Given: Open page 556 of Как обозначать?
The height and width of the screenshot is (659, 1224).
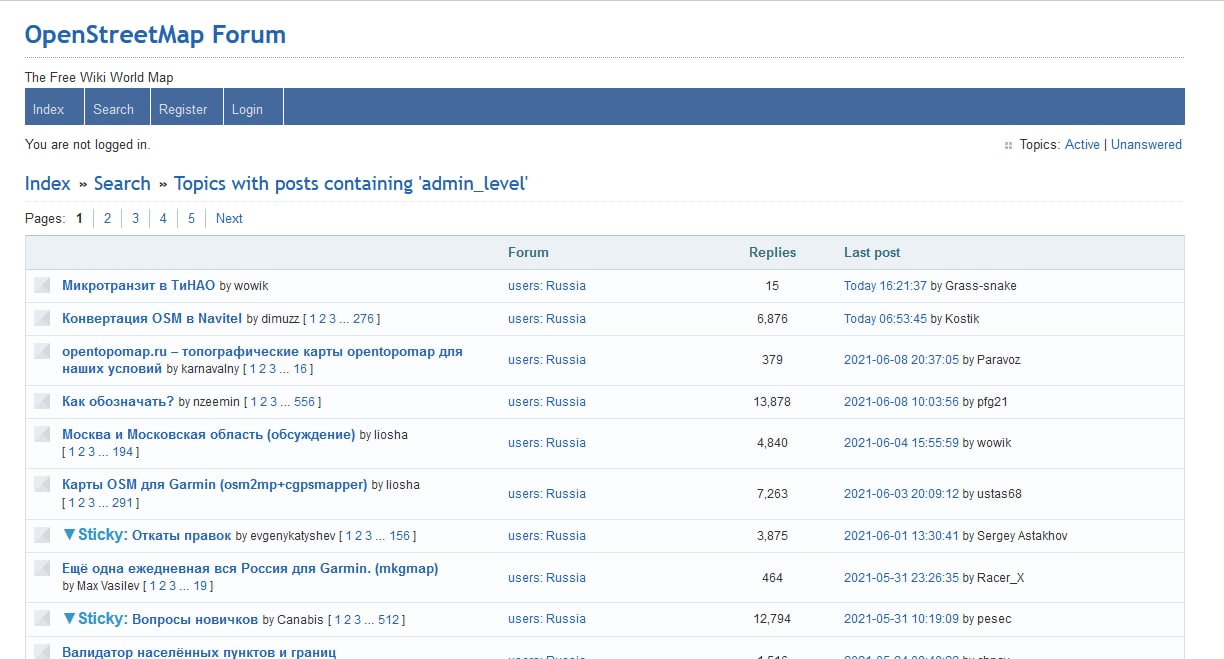Looking at the screenshot, I should point(304,402).
